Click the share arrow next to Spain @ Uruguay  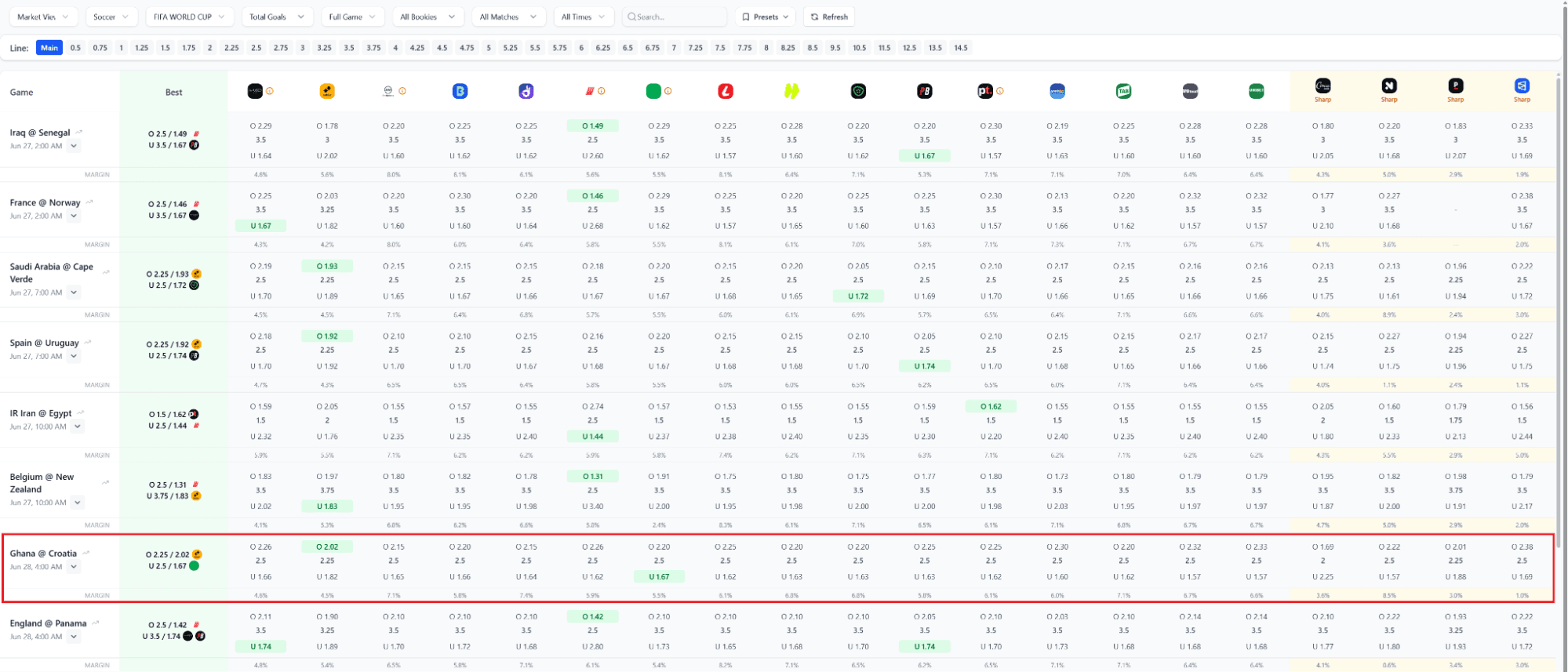coord(88,342)
